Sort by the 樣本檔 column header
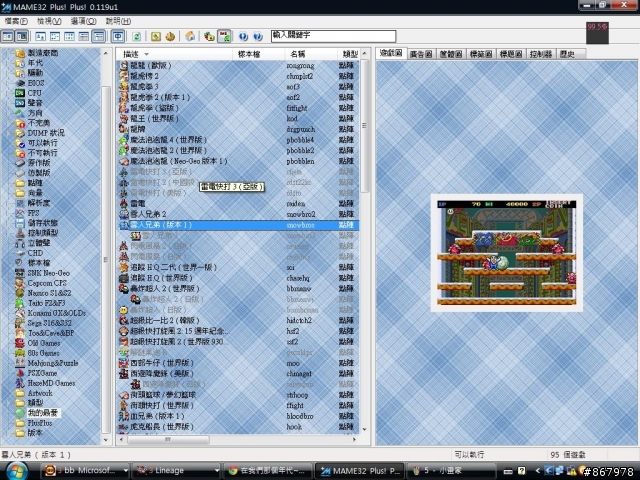640x480 pixels. coord(258,54)
